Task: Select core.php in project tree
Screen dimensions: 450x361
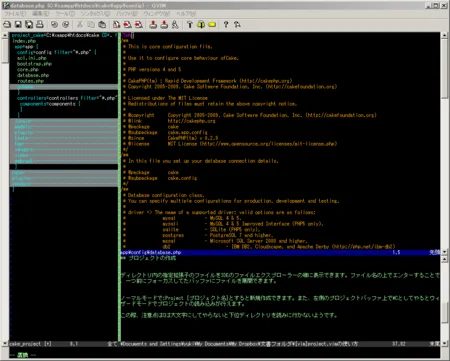Action: coord(28,70)
